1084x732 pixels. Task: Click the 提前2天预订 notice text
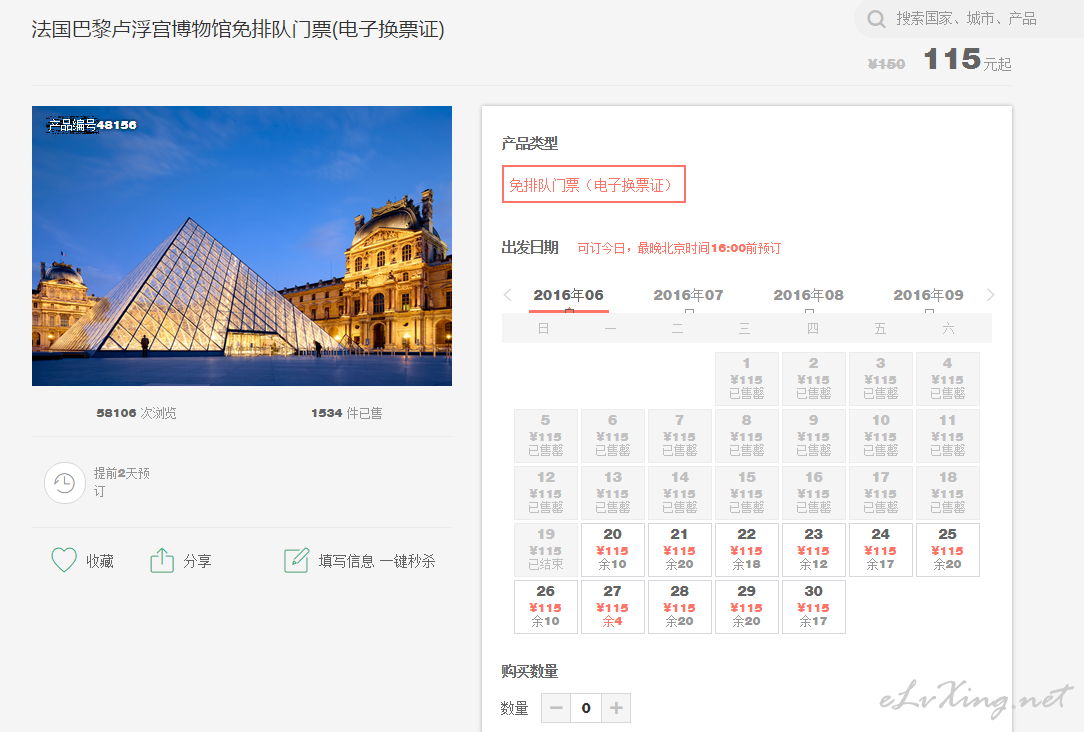click(x=122, y=482)
